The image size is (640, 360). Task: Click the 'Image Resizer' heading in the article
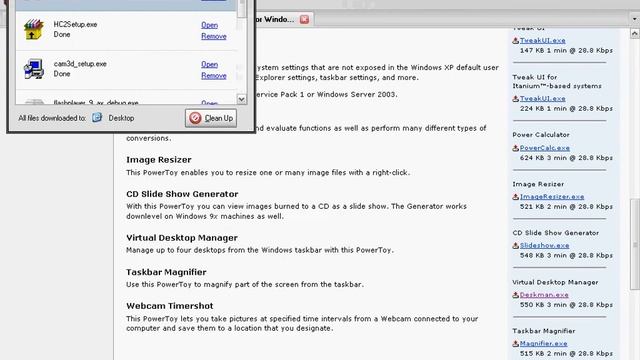pos(159,160)
